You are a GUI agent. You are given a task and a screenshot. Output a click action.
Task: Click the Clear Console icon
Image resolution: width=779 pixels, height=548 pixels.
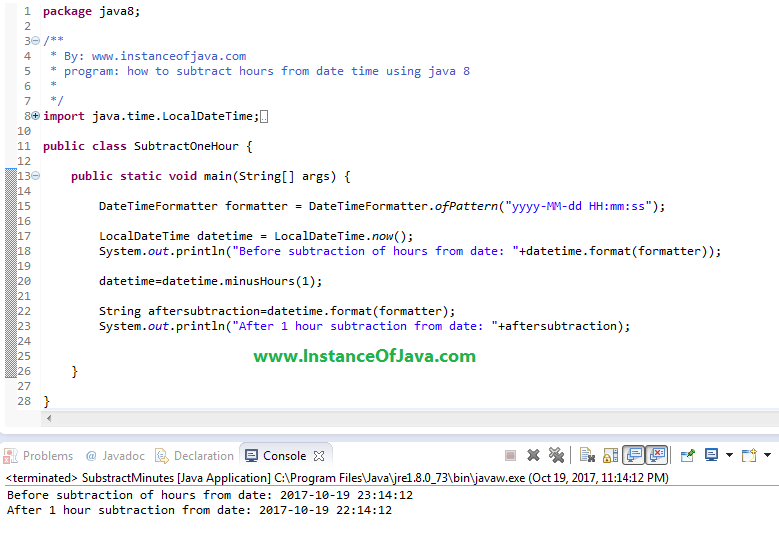click(587, 455)
